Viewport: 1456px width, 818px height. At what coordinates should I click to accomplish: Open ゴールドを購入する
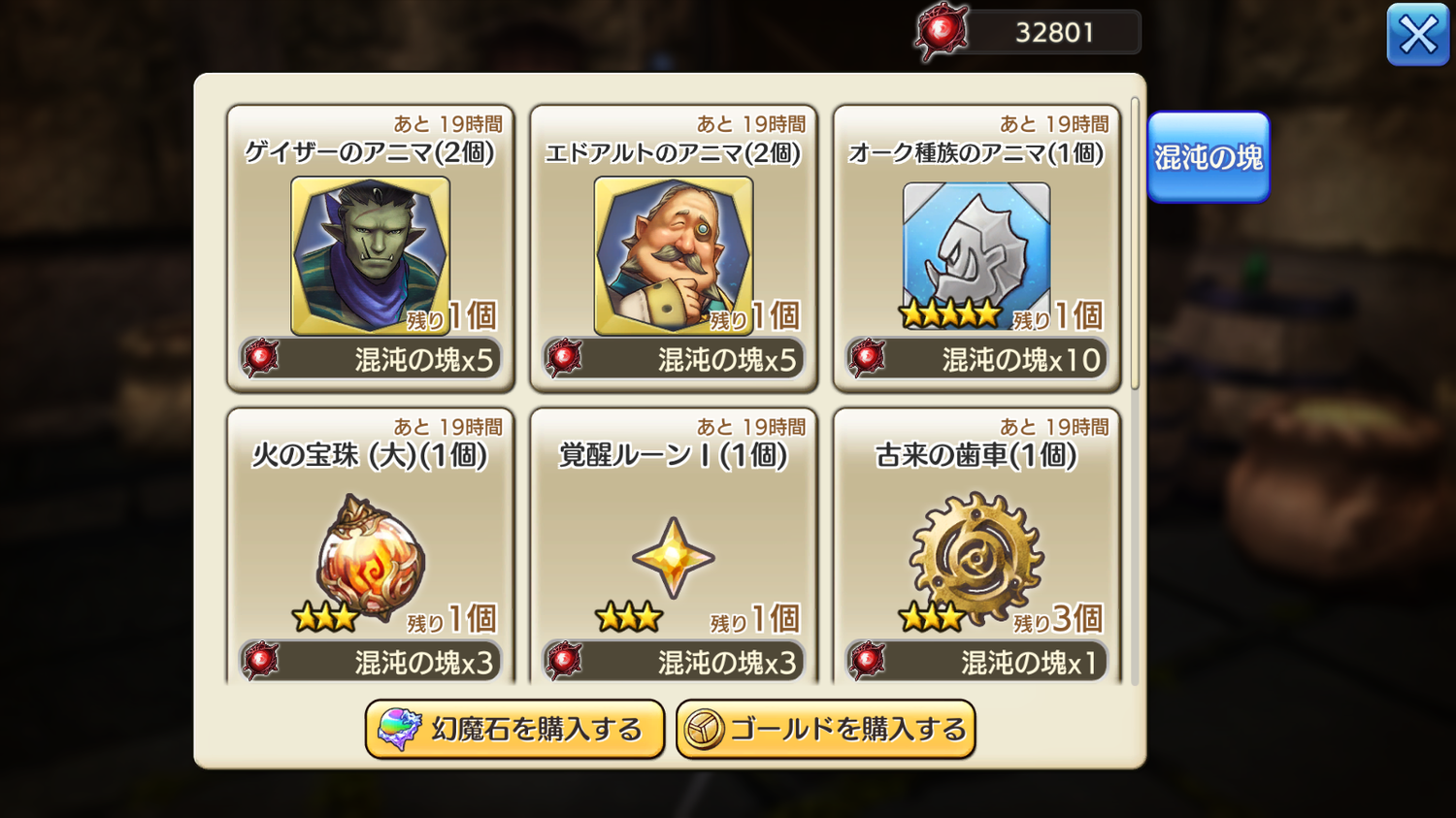[x=826, y=729]
